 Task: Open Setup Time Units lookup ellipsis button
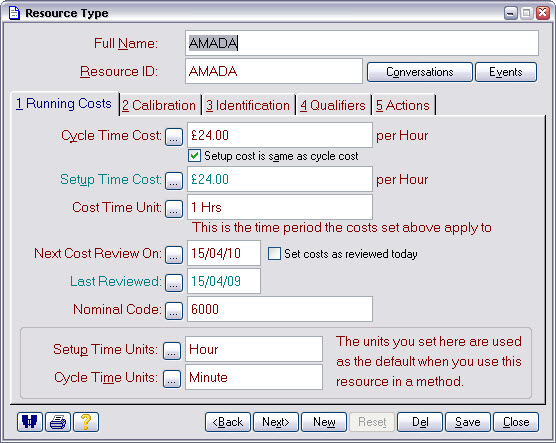coord(172,351)
